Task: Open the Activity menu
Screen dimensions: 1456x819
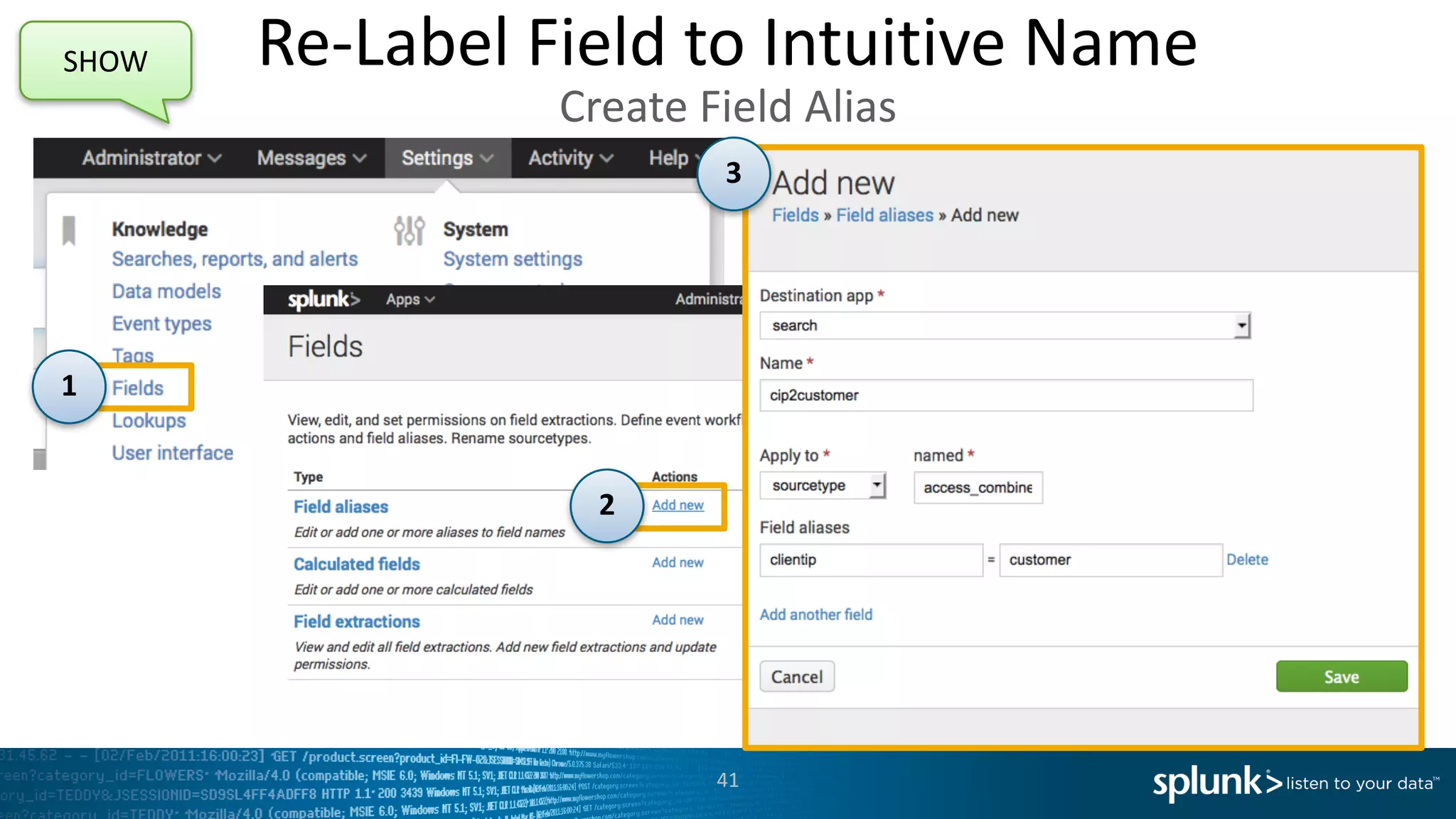Action: [x=570, y=158]
